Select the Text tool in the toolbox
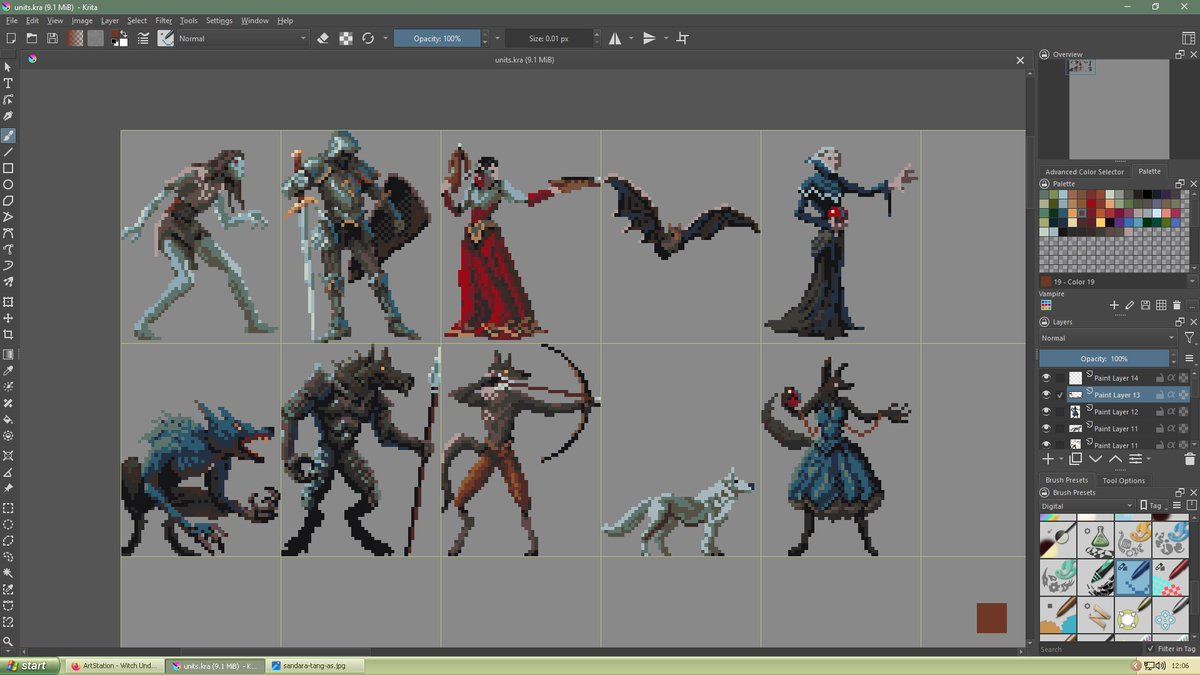This screenshot has height=675, width=1200. coord(8,83)
